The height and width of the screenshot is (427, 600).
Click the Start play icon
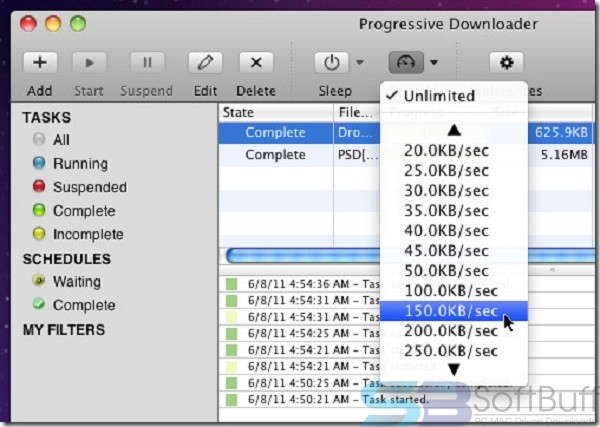tap(89, 62)
